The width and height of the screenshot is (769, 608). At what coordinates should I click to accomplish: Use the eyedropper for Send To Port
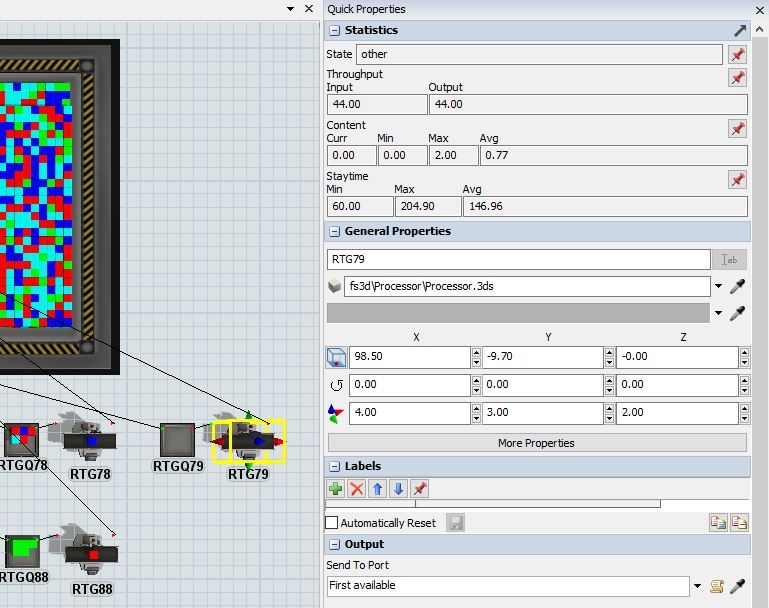point(738,585)
